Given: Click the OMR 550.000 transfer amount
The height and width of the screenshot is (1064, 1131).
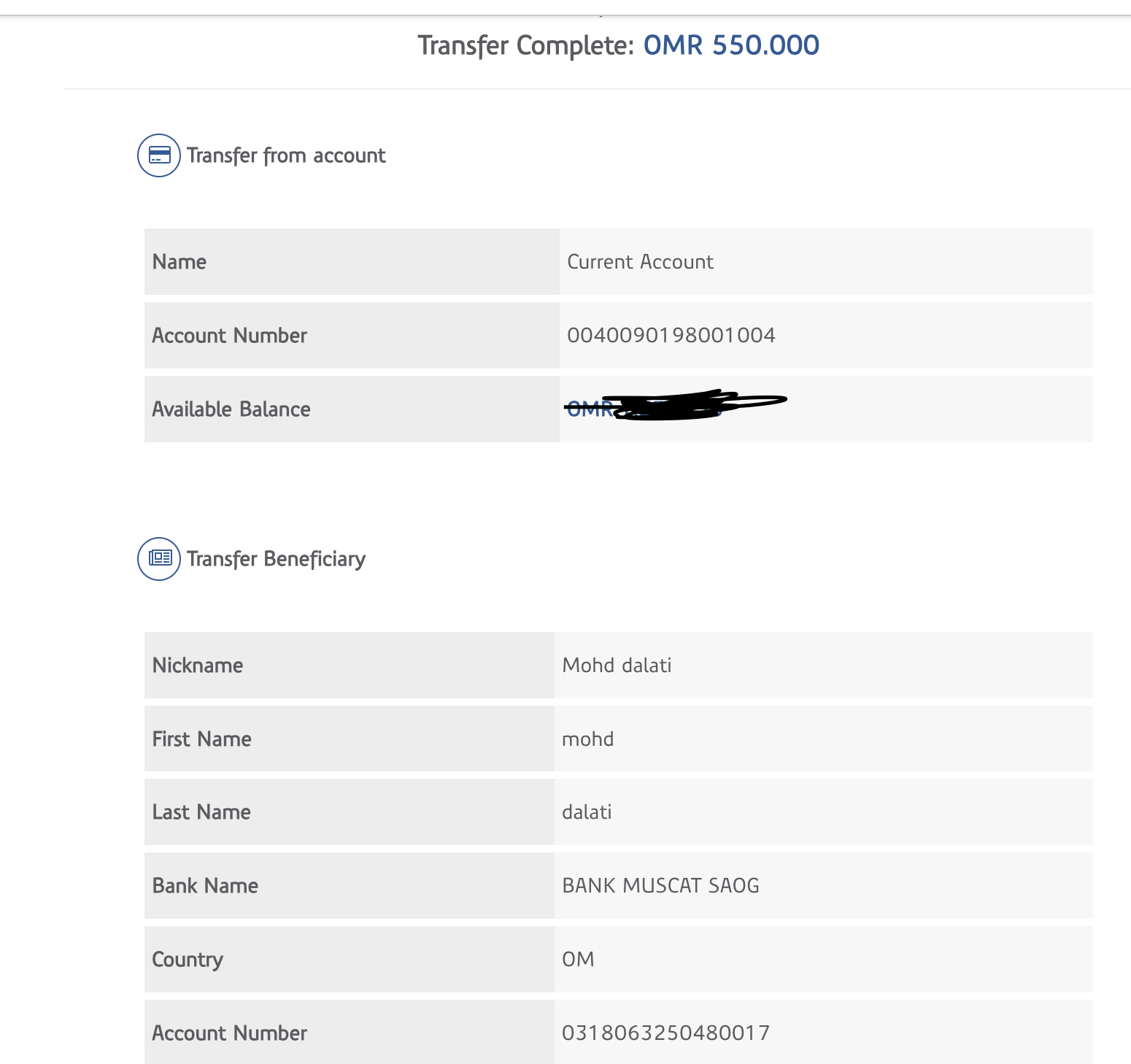Looking at the screenshot, I should 731,45.
